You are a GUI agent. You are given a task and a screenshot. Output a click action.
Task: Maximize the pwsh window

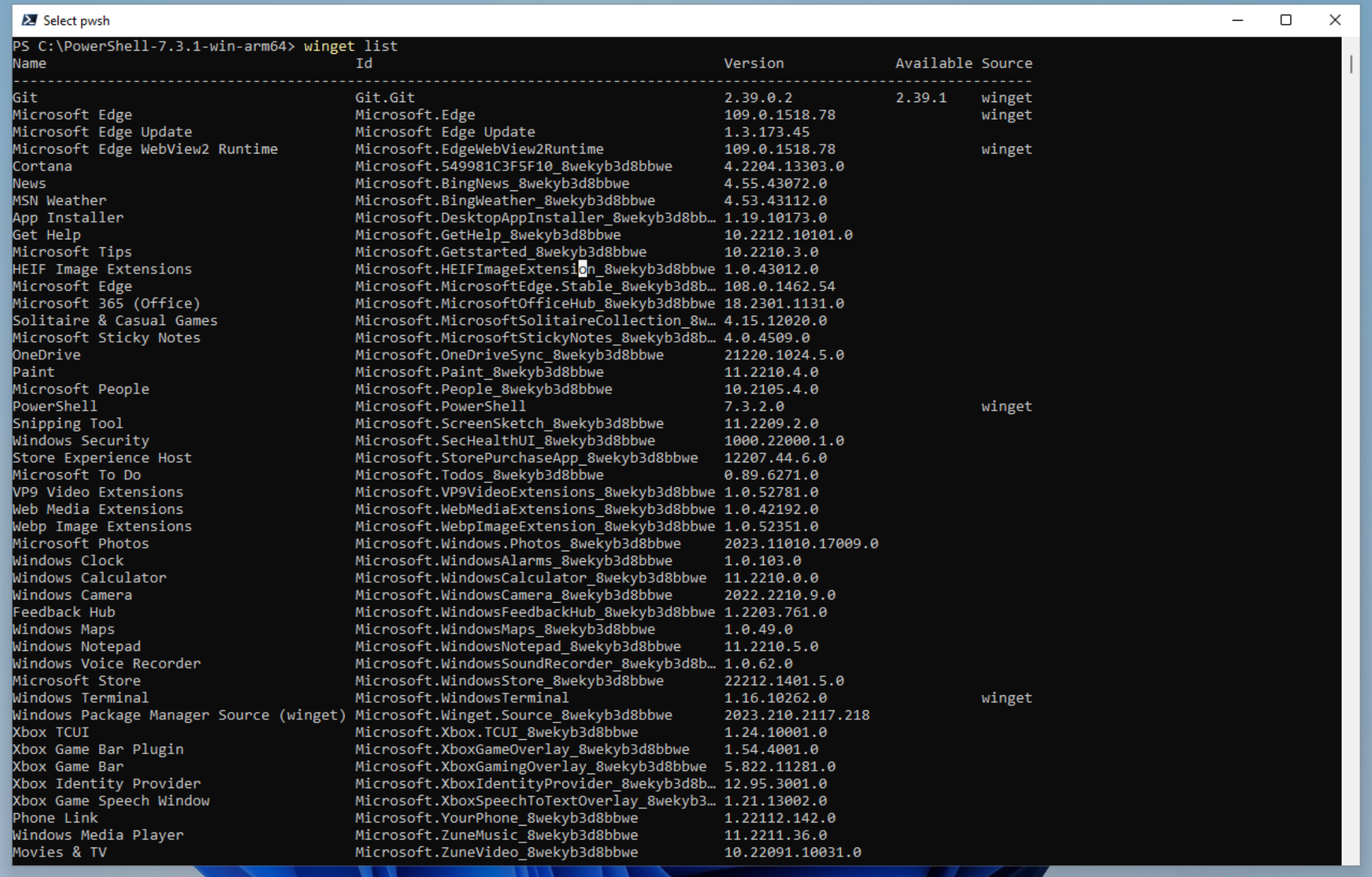click(1286, 20)
